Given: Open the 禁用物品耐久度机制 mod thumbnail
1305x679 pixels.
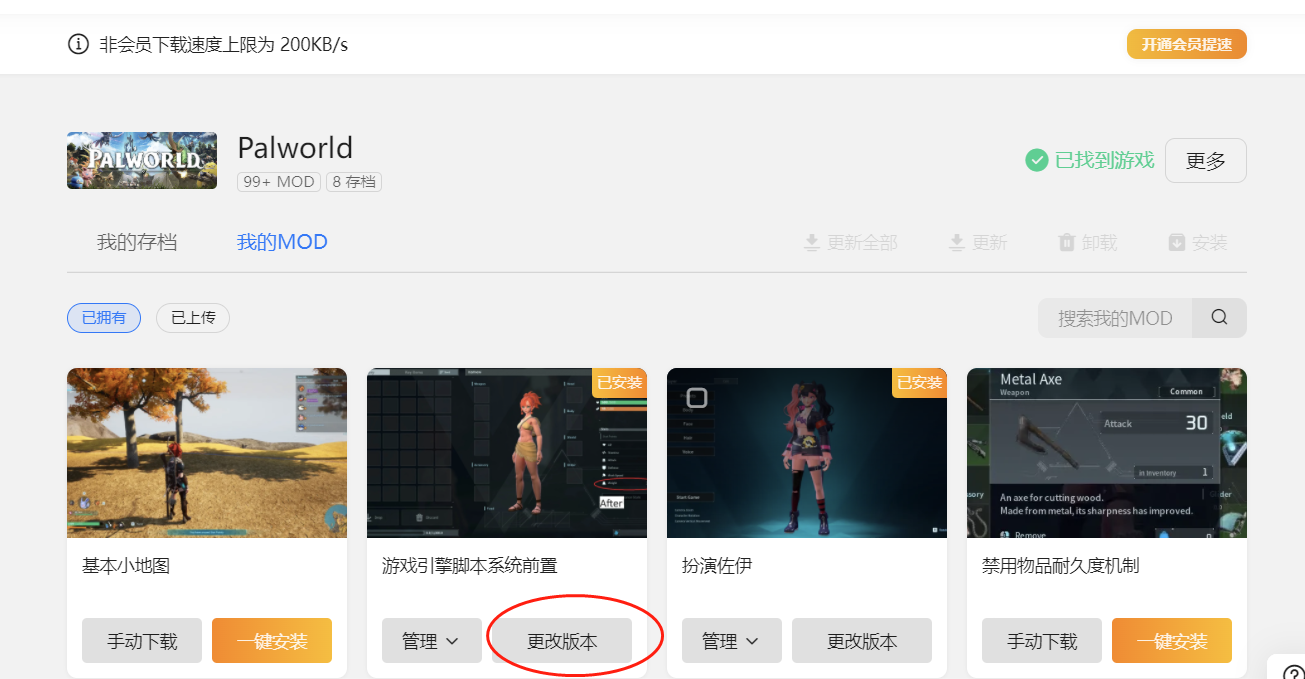Looking at the screenshot, I should click(1106, 453).
